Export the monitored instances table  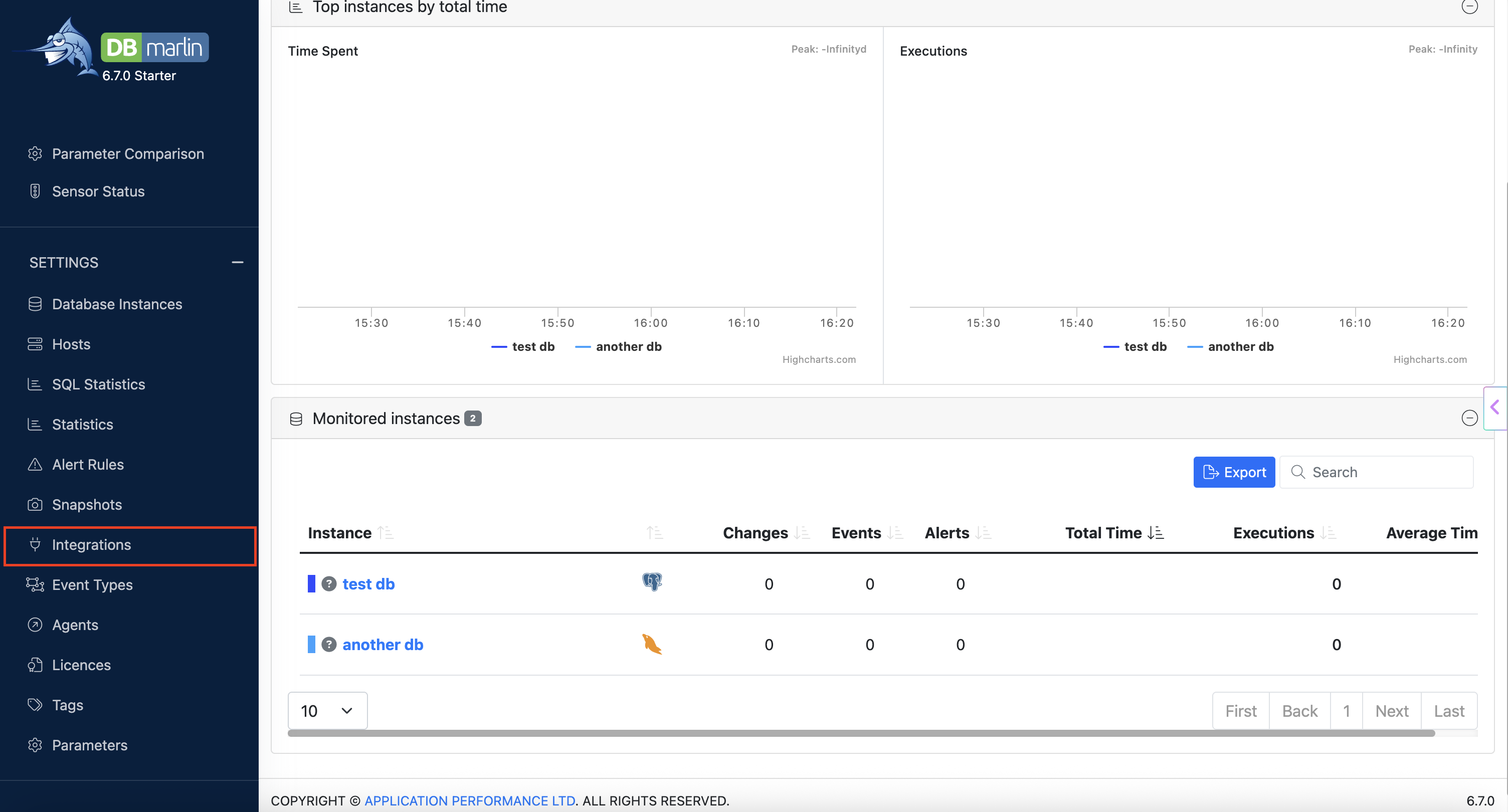coord(1234,472)
